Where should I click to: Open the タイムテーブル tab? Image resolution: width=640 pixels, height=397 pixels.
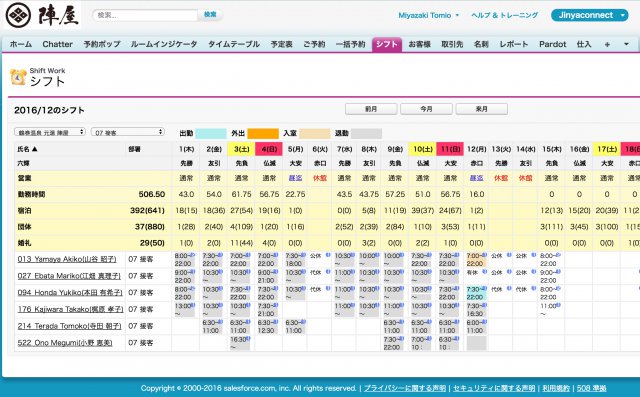pyautogui.click(x=234, y=44)
